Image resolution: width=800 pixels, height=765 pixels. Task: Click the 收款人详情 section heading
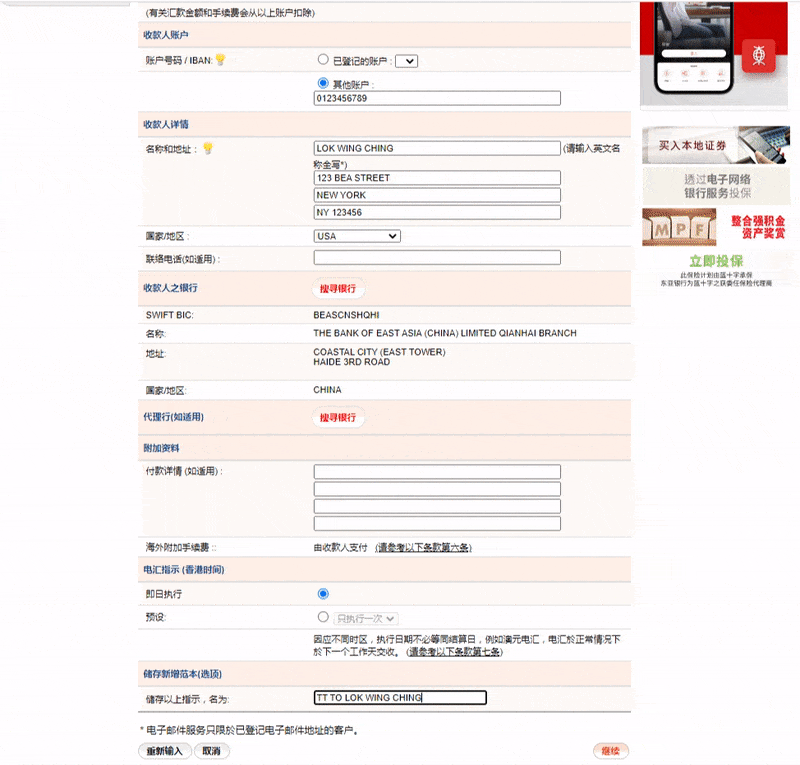[166, 125]
